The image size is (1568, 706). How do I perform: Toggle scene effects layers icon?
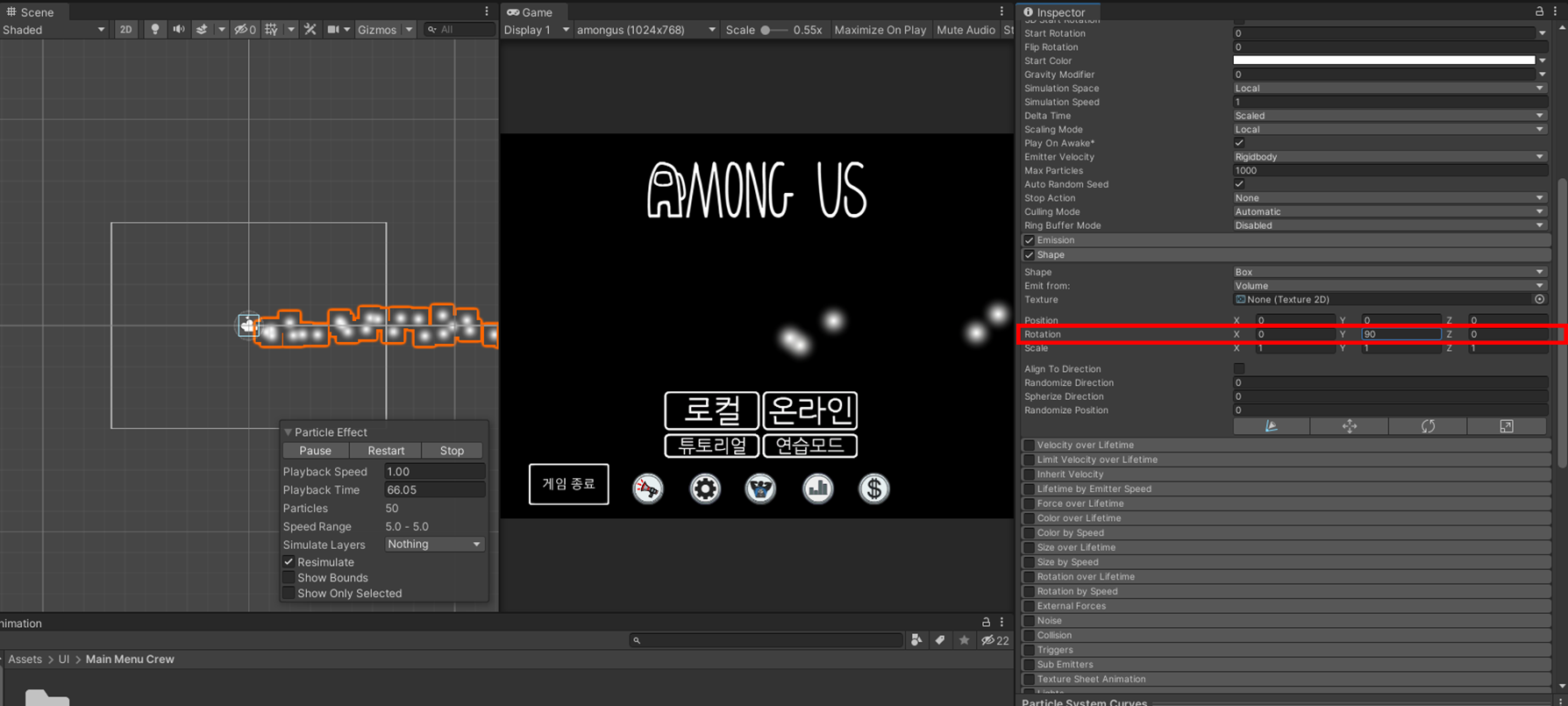[202, 29]
